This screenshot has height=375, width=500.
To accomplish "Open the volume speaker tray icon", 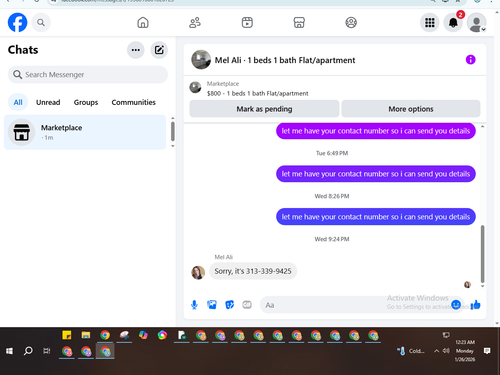I will point(446,351).
